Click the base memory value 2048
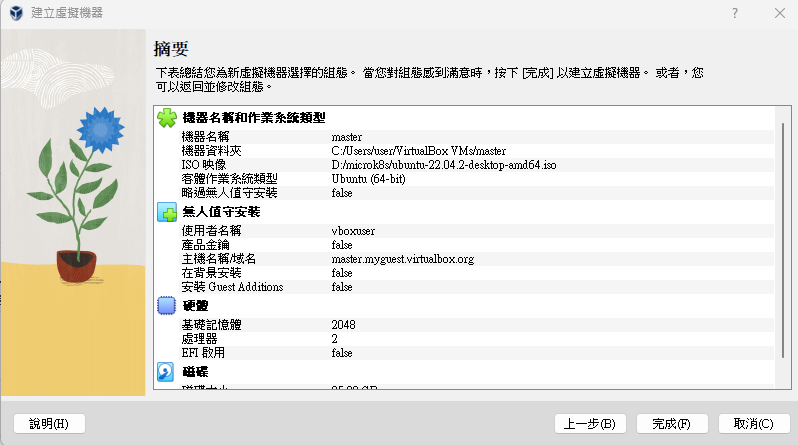 click(x=344, y=324)
